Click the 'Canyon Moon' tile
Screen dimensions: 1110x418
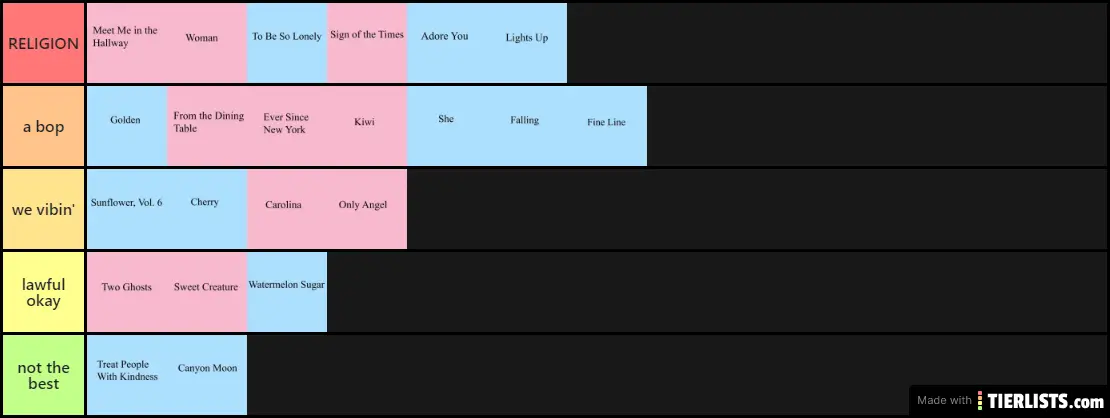coord(207,375)
